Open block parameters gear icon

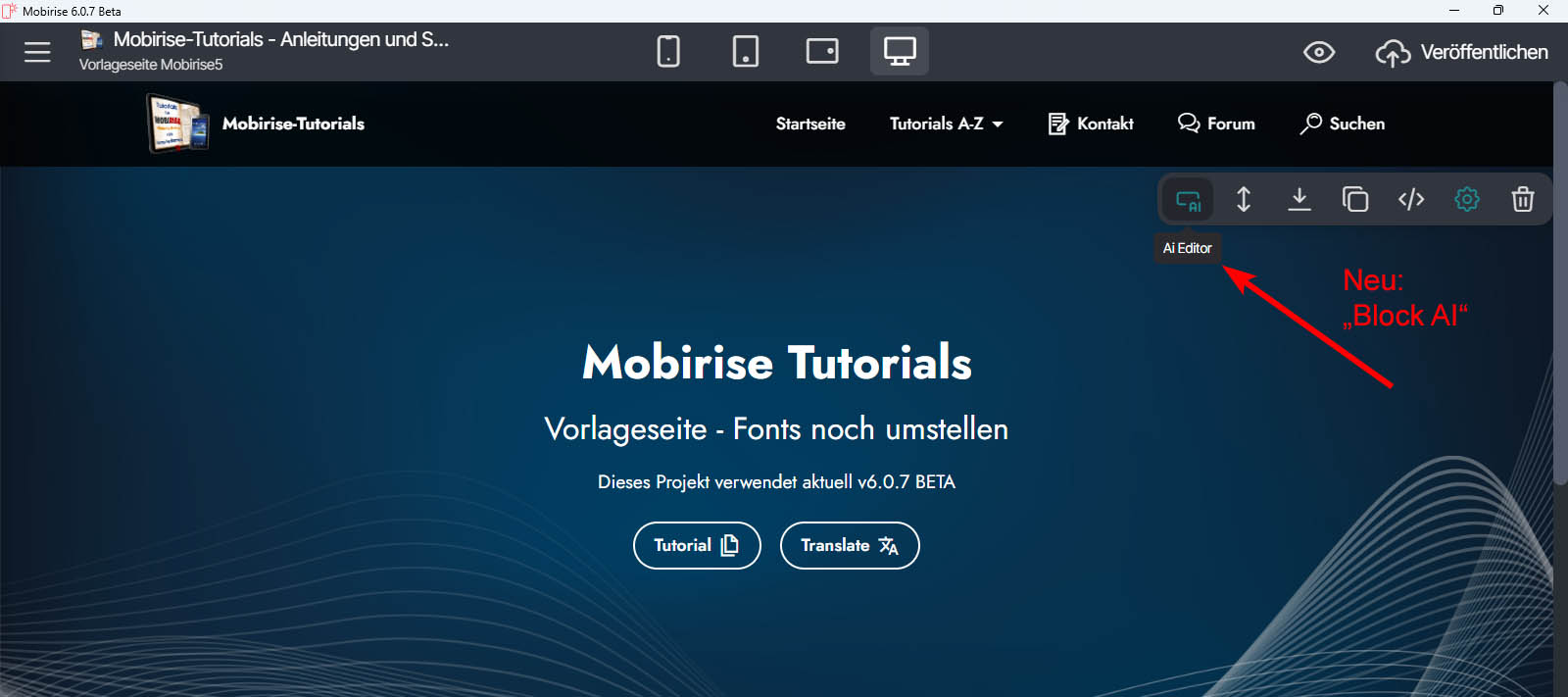click(1467, 200)
